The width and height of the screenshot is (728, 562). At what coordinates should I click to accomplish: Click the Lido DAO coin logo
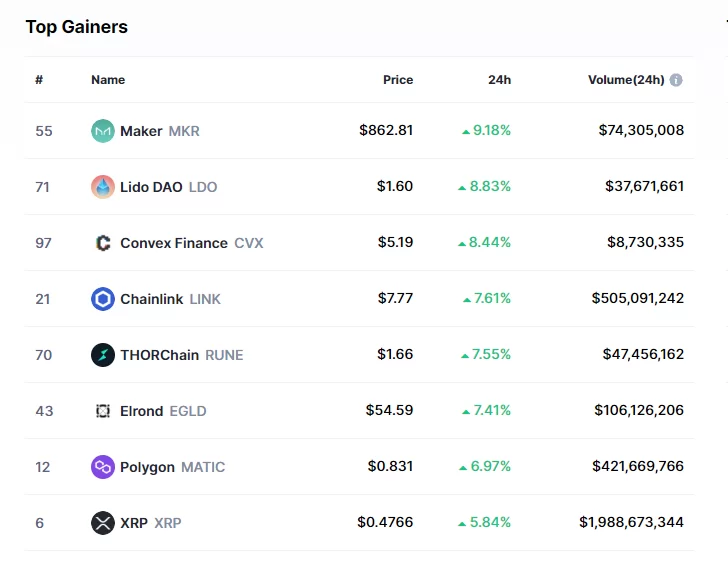(x=103, y=187)
